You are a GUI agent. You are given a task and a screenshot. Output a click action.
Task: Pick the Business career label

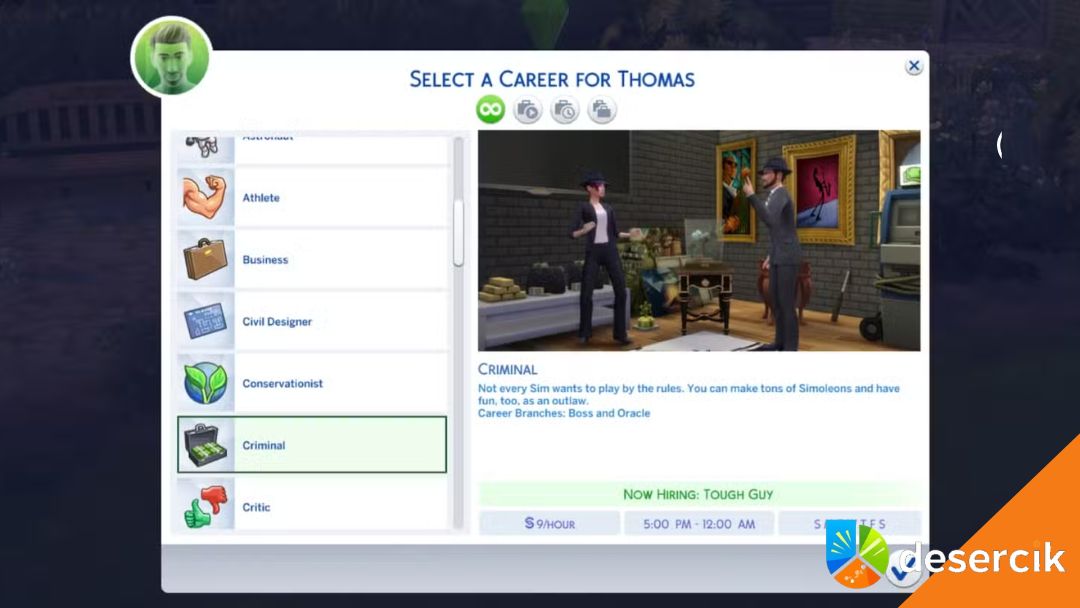click(x=265, y=260)
